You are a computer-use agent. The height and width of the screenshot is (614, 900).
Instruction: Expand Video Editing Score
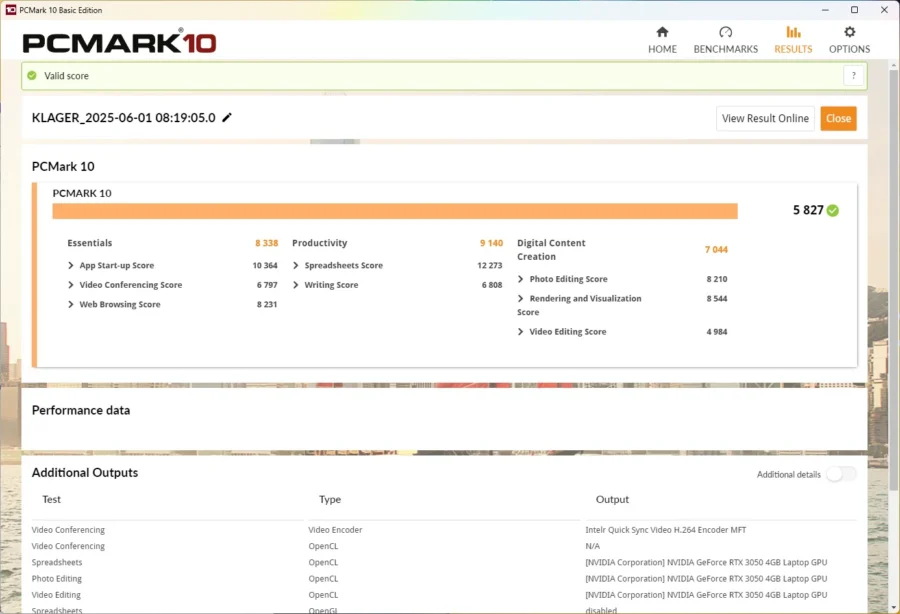click(x=521, y=332)
